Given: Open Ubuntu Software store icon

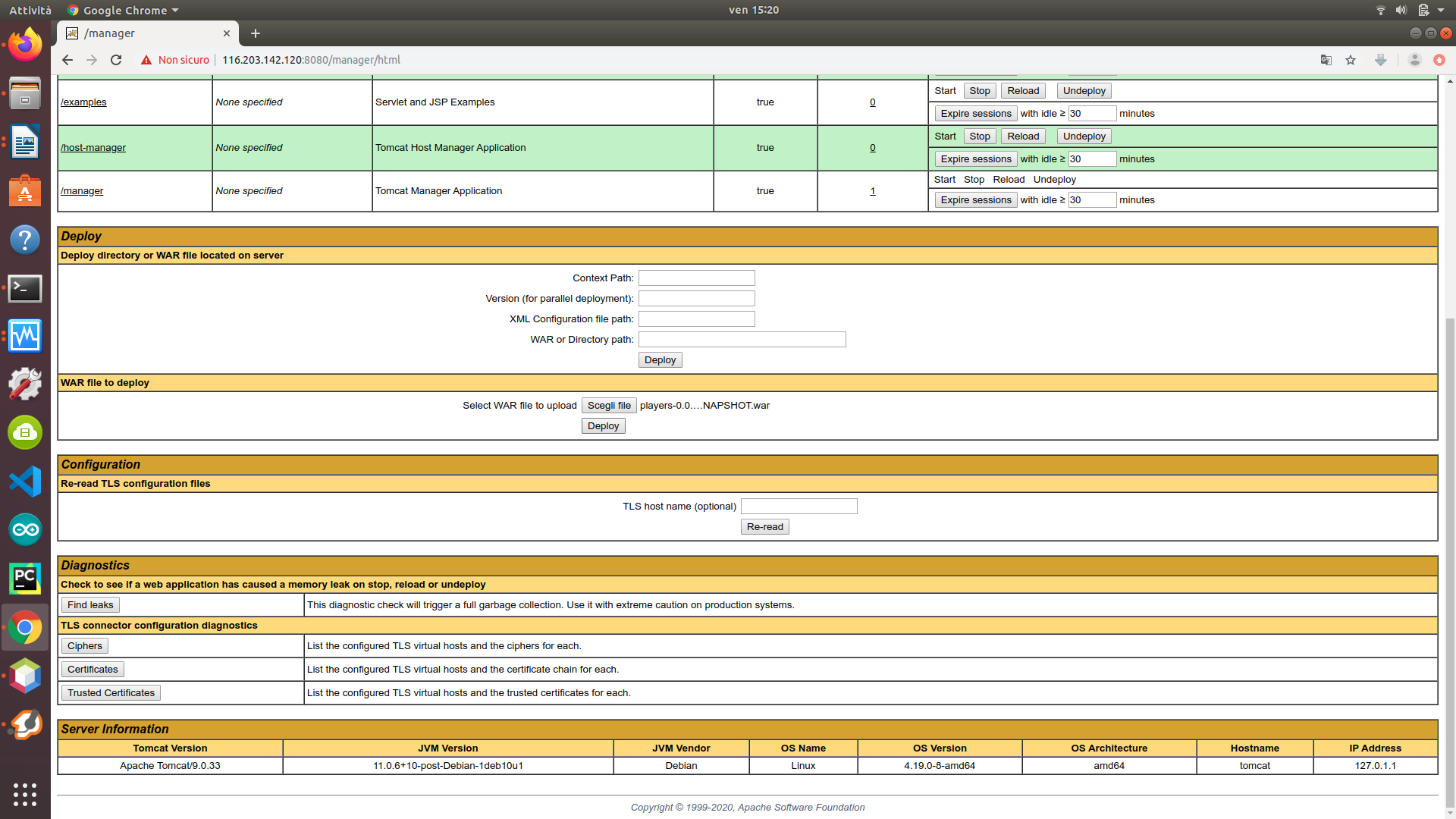Looking at the screenshot, I should (25, 191).
